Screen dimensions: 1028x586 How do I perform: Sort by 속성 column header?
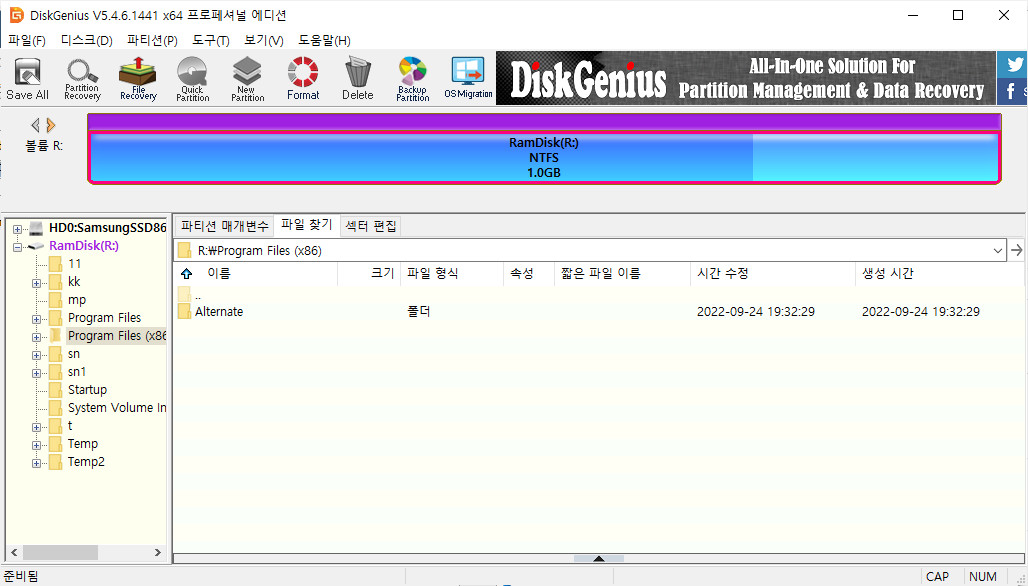(x=530, y=273)
